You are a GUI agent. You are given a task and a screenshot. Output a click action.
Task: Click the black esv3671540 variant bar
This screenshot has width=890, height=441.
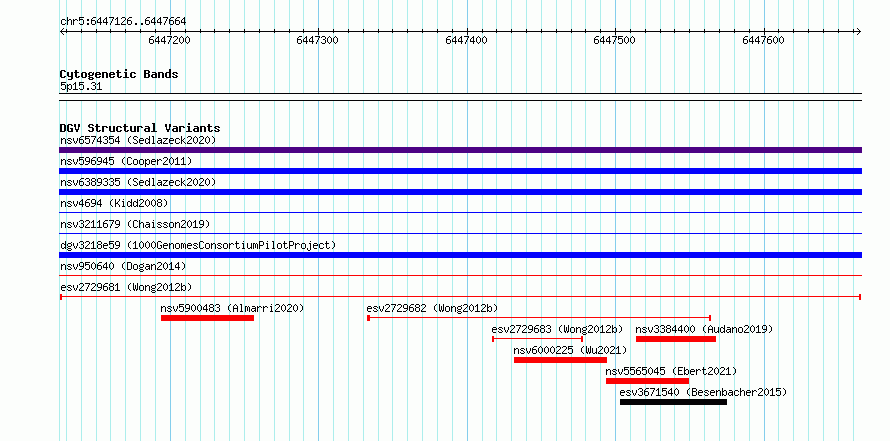pyautogui.click(x=673, y=402)
